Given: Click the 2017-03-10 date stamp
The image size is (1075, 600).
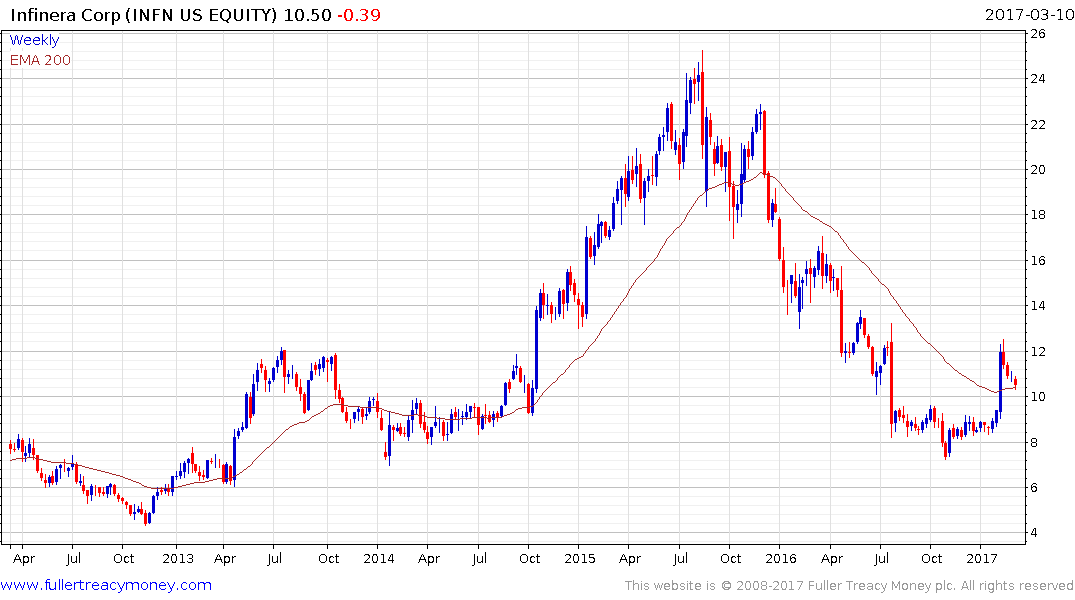Looking at the screenshot, I should 1028,14.
